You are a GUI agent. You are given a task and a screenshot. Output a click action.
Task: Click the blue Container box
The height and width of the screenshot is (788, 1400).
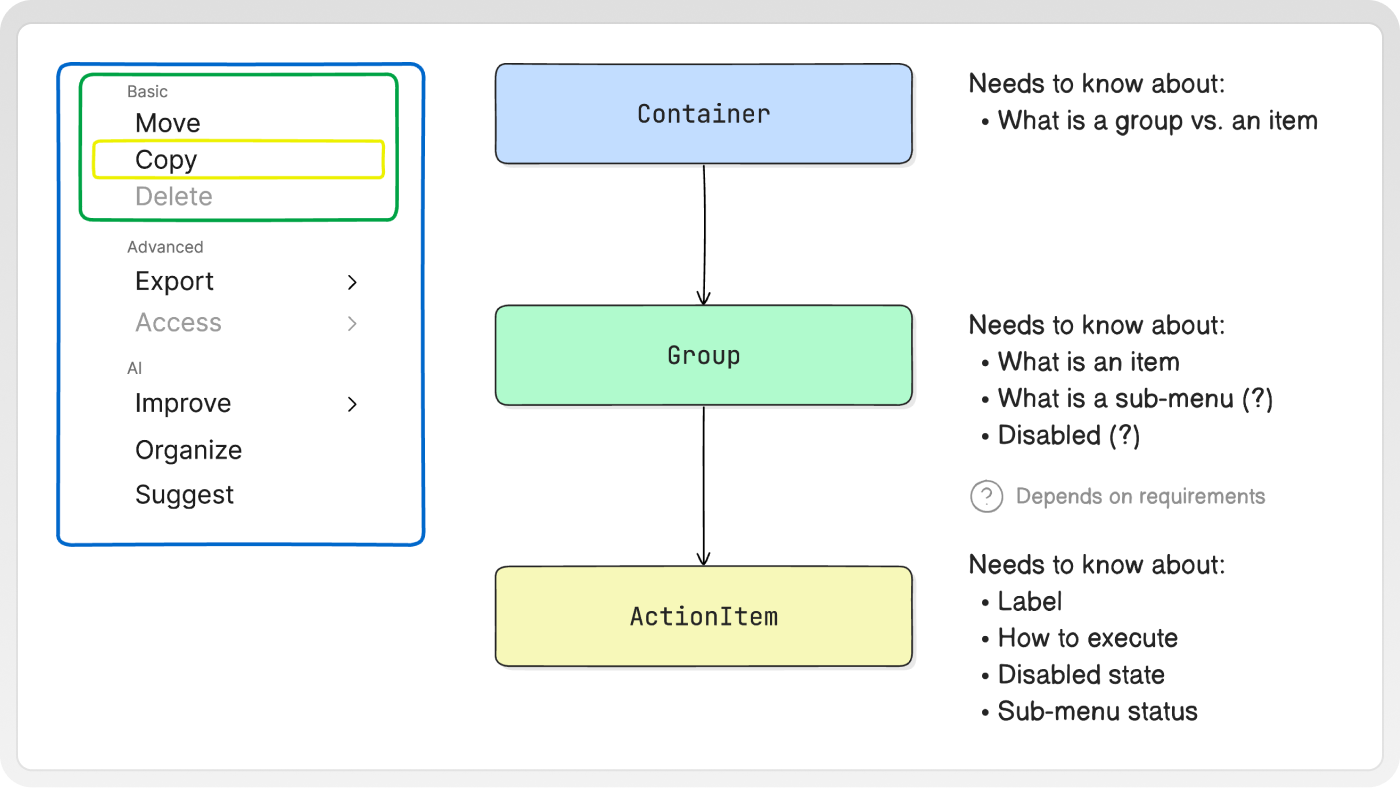click(704, 114)
